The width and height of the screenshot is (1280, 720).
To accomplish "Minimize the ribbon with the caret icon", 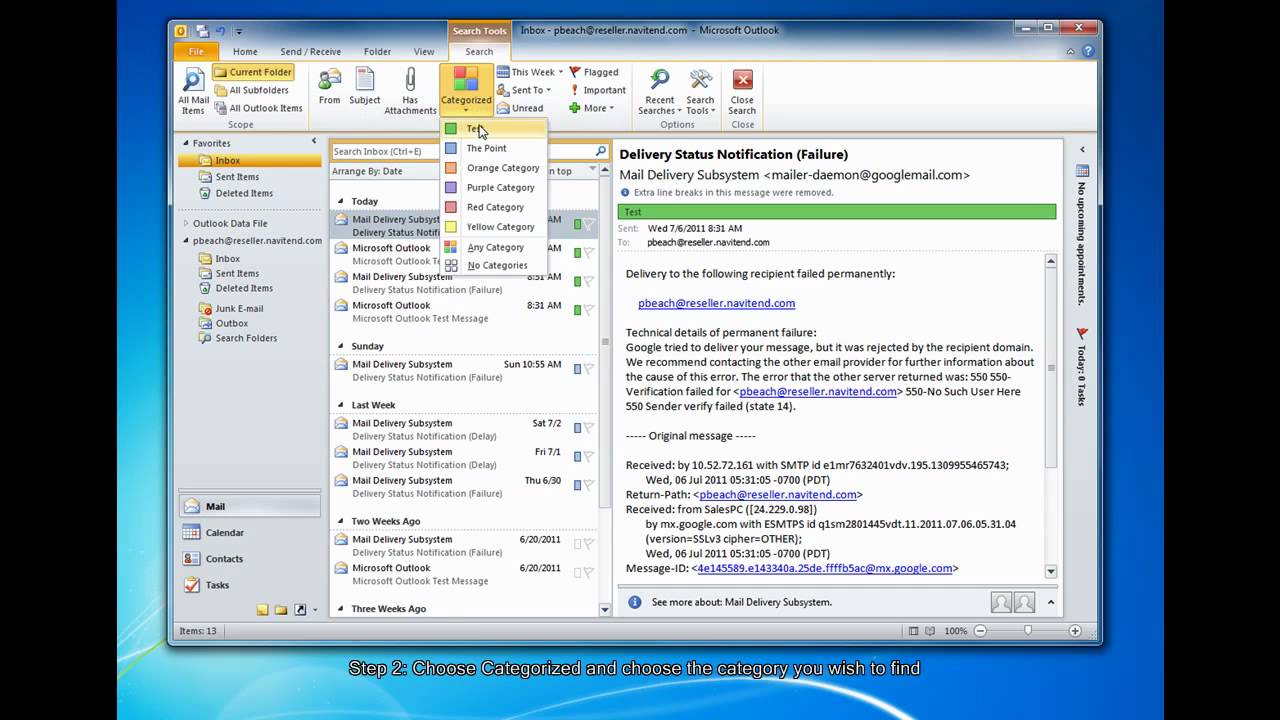I will [1072, 51].
